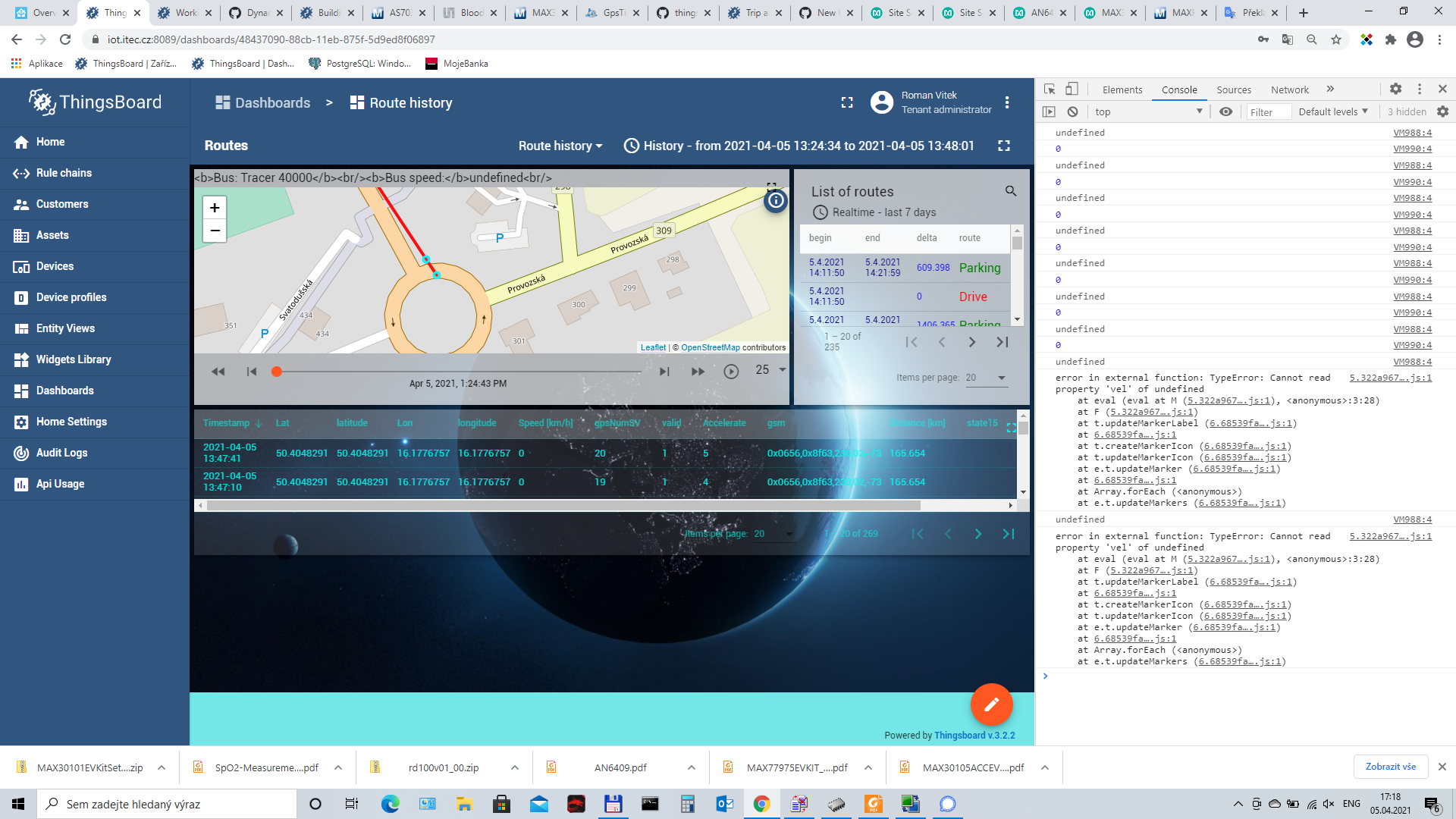Click Zobrazit vše in downloads bar

click(1391, 767)
